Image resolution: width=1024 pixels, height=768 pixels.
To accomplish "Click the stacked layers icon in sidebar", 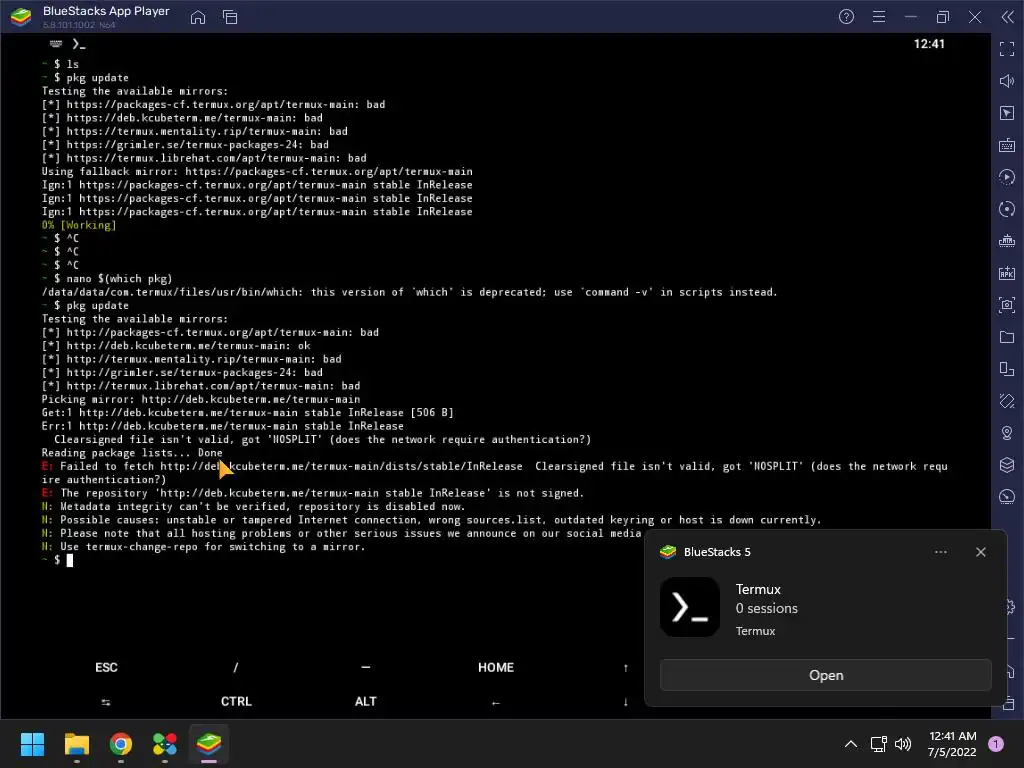I will coord(1007,465).
